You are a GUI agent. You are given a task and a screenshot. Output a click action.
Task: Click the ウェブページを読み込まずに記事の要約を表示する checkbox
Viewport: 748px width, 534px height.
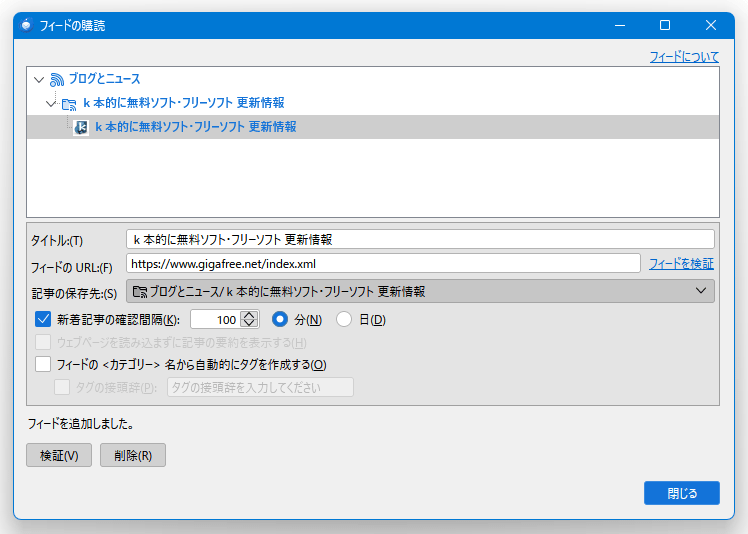pos(43,342)
